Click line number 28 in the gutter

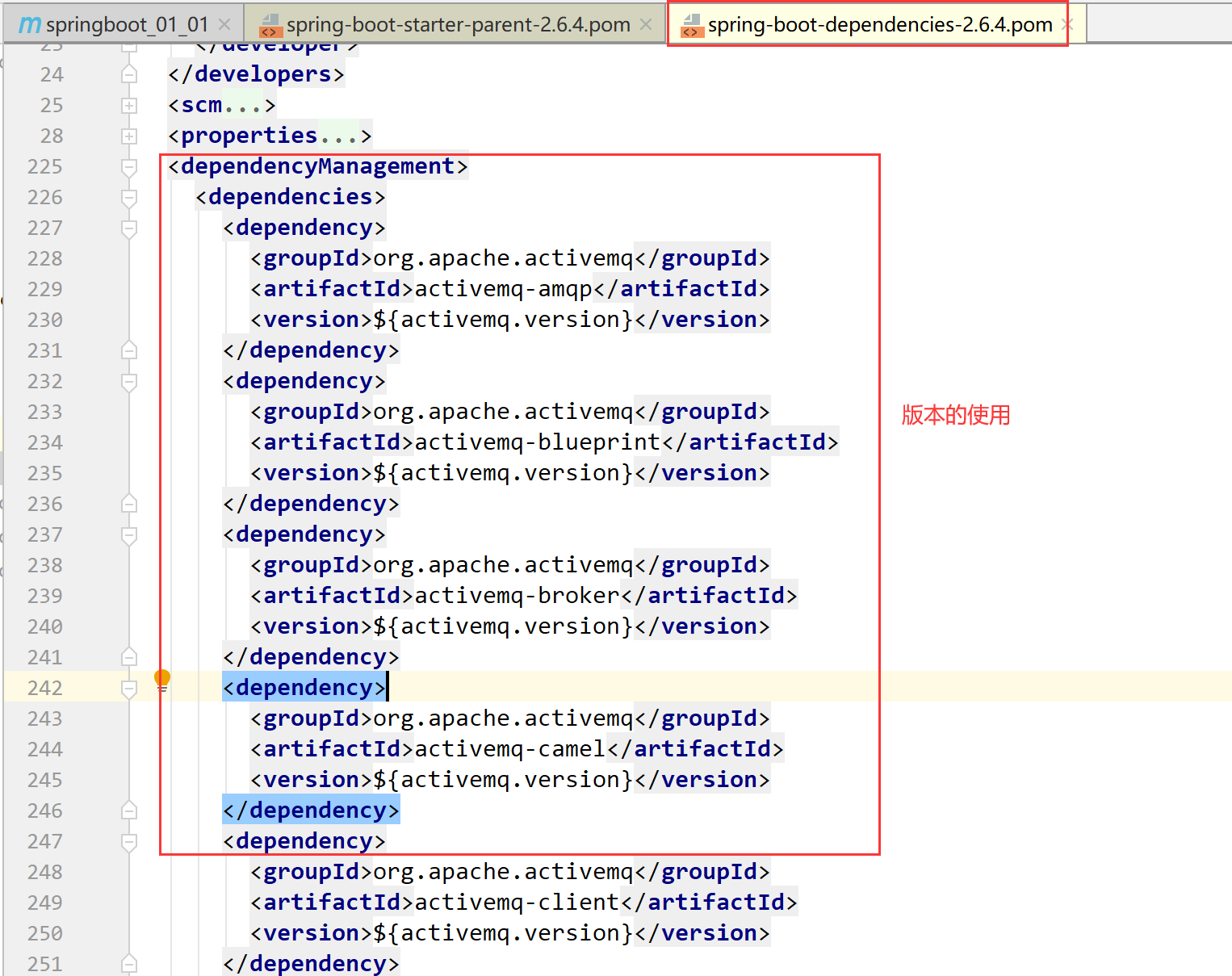click(x=52, y=136)
